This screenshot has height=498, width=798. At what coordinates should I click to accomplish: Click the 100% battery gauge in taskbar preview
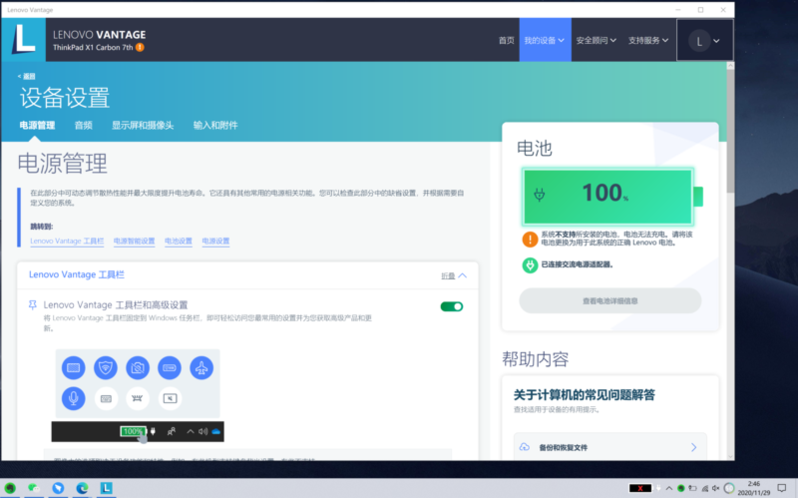133,431
